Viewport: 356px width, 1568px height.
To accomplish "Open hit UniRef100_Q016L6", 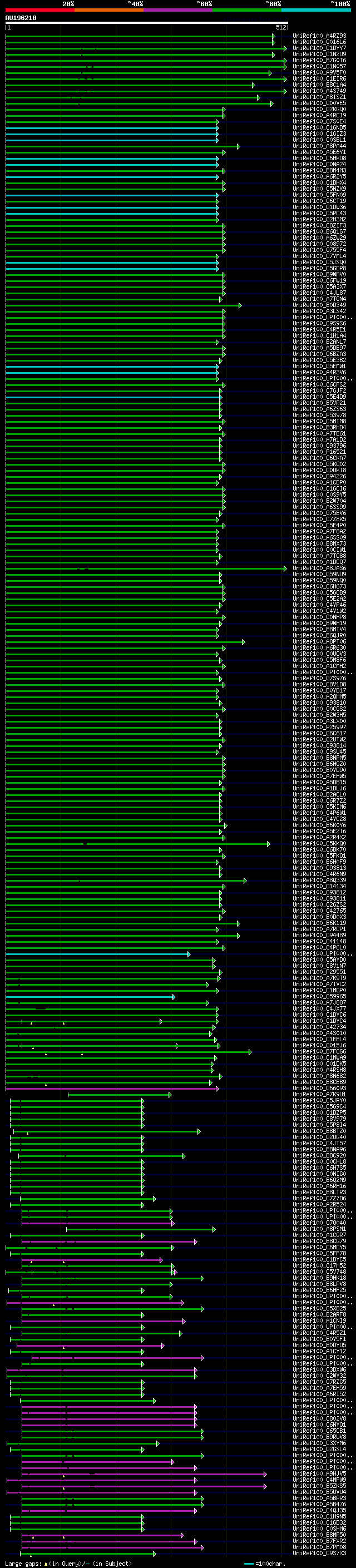I will 319,42.
